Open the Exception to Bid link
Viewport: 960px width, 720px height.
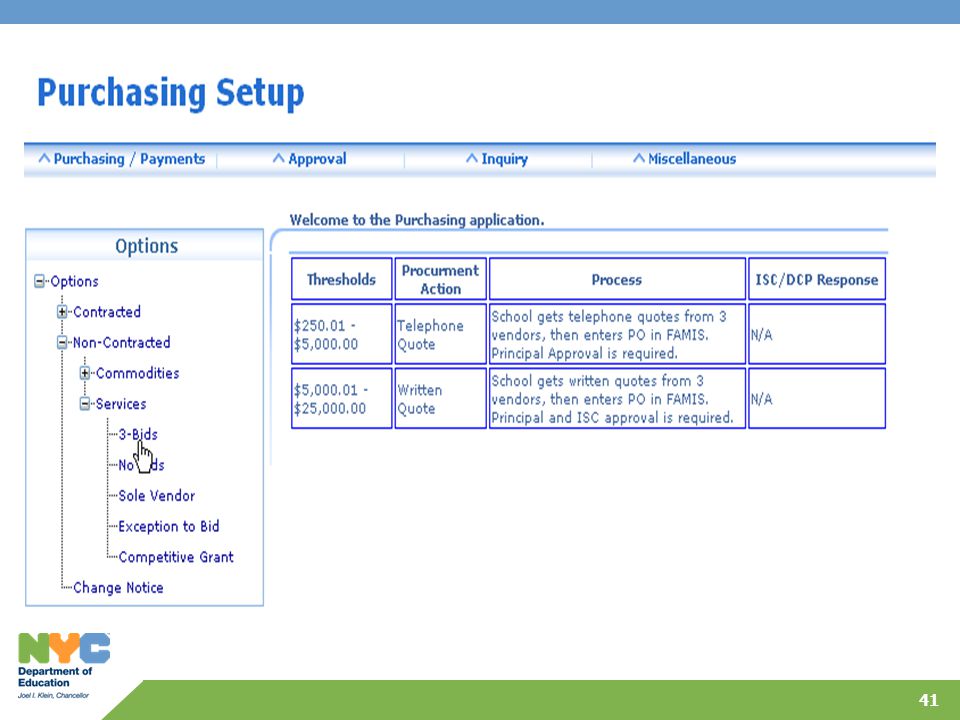click(x=168, y=526)
